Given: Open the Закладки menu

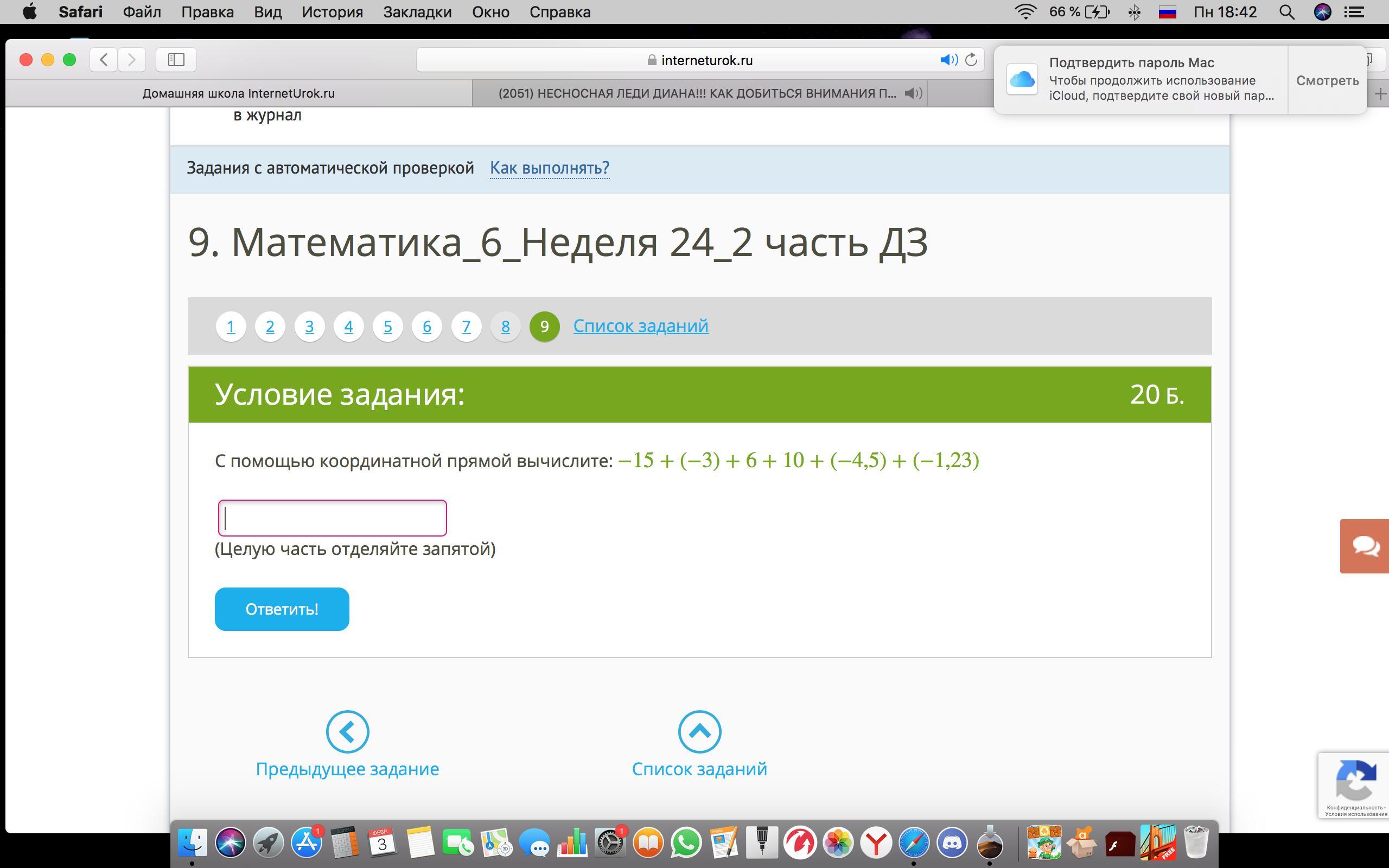Looking at the screenshot, I should pos(417,12).
